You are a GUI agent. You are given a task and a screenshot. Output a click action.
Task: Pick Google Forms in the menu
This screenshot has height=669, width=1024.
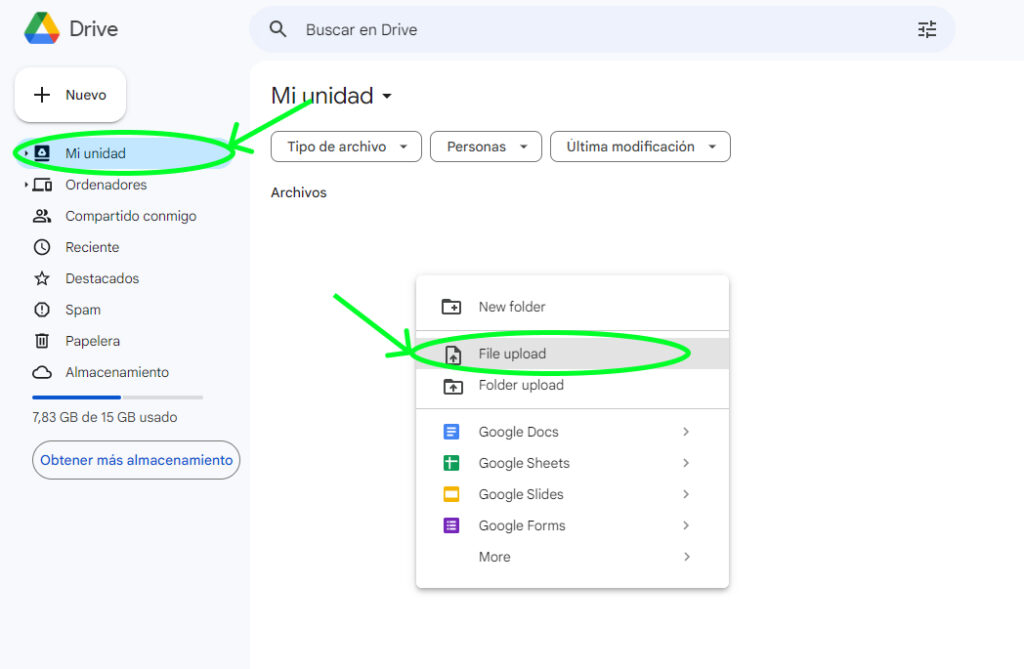[x=572, y=526]
